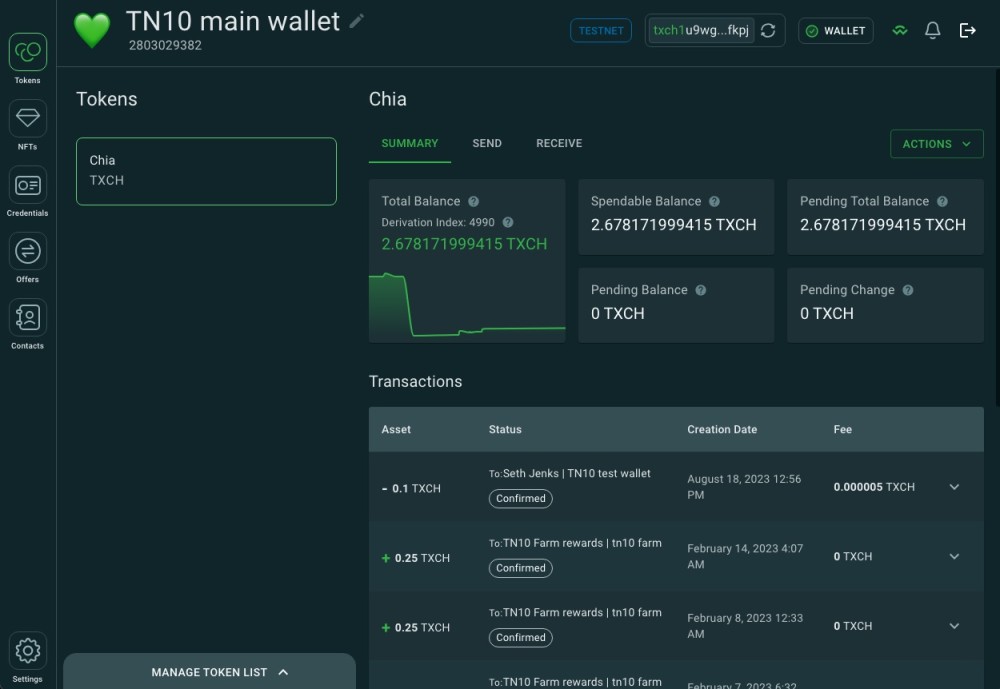Show Pending Change help icon
The width and height of the screenshot is (1000, 689).
click(x=908, y=290)
